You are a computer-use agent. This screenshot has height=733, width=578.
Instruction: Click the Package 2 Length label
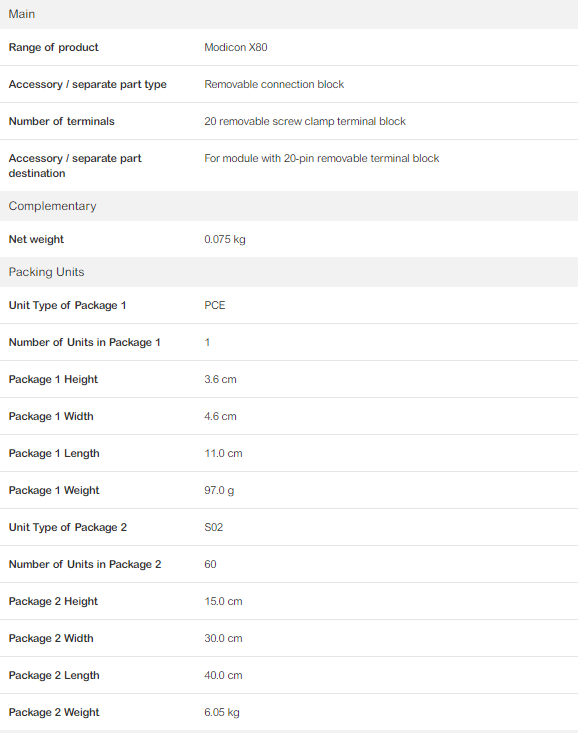click(54, 675)
